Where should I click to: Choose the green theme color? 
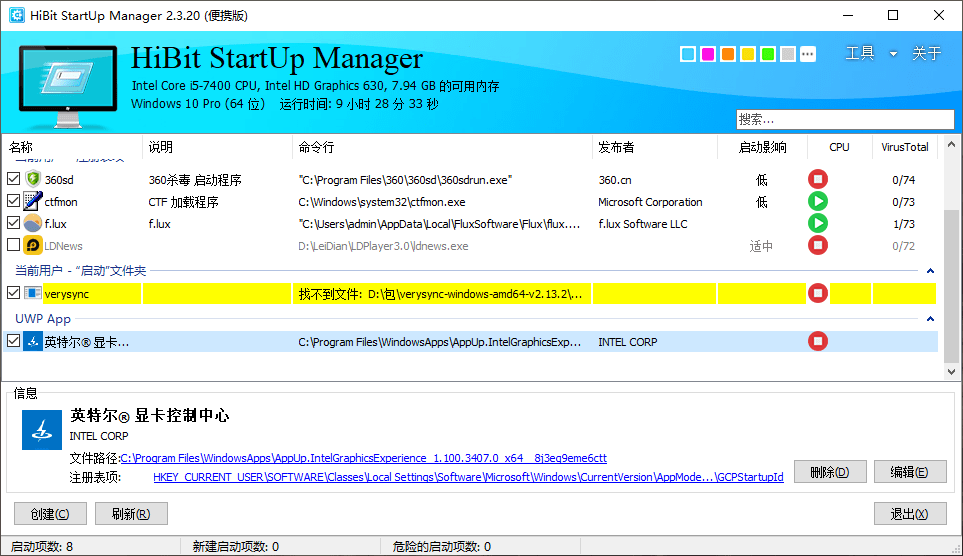click(768, 55)
